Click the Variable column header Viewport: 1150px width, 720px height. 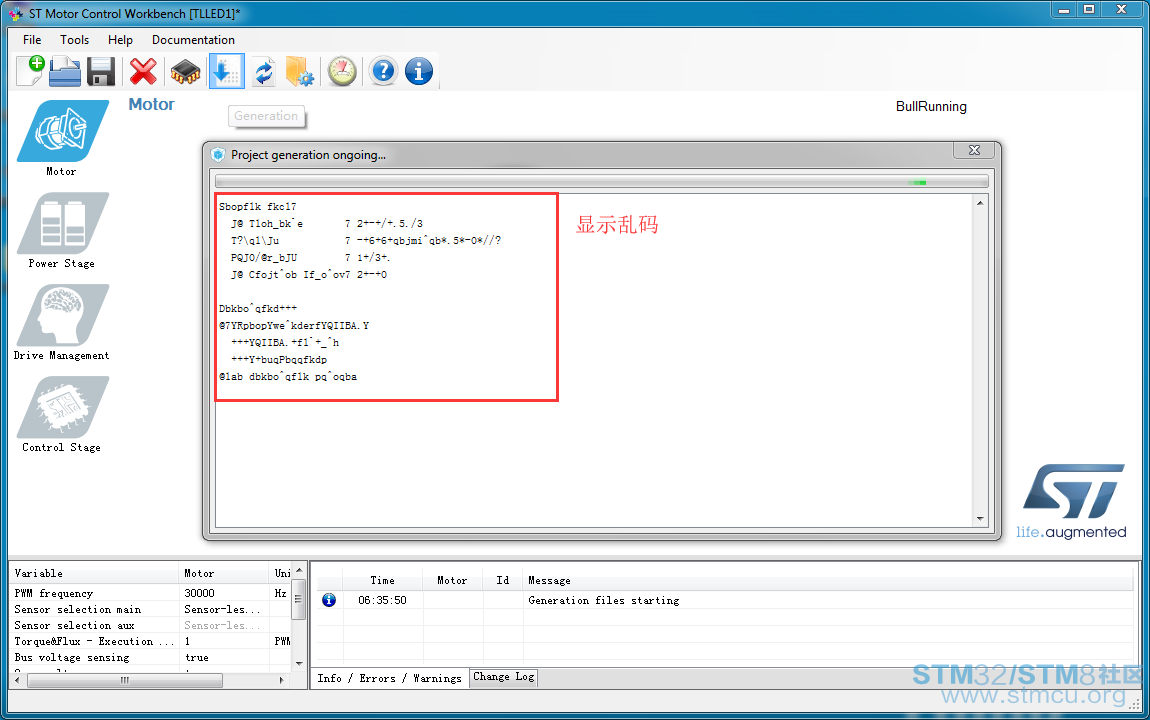click(94, 573)
